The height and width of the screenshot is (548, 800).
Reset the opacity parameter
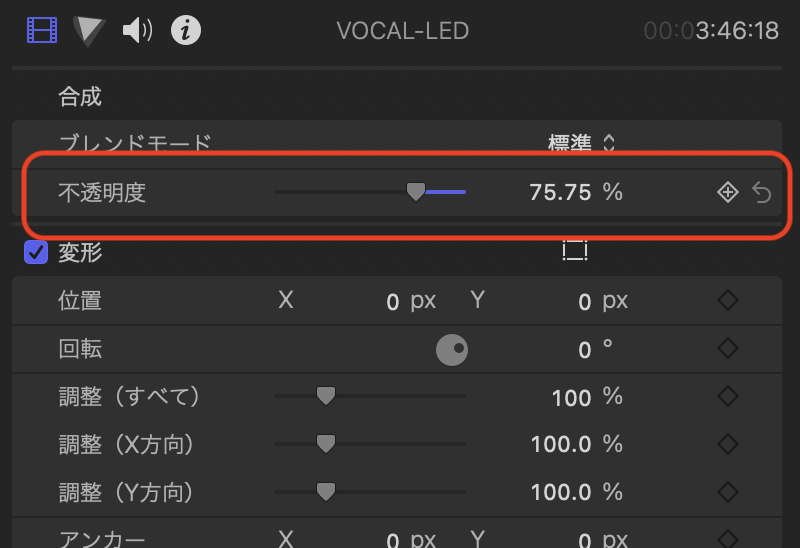tap(762, 193)
